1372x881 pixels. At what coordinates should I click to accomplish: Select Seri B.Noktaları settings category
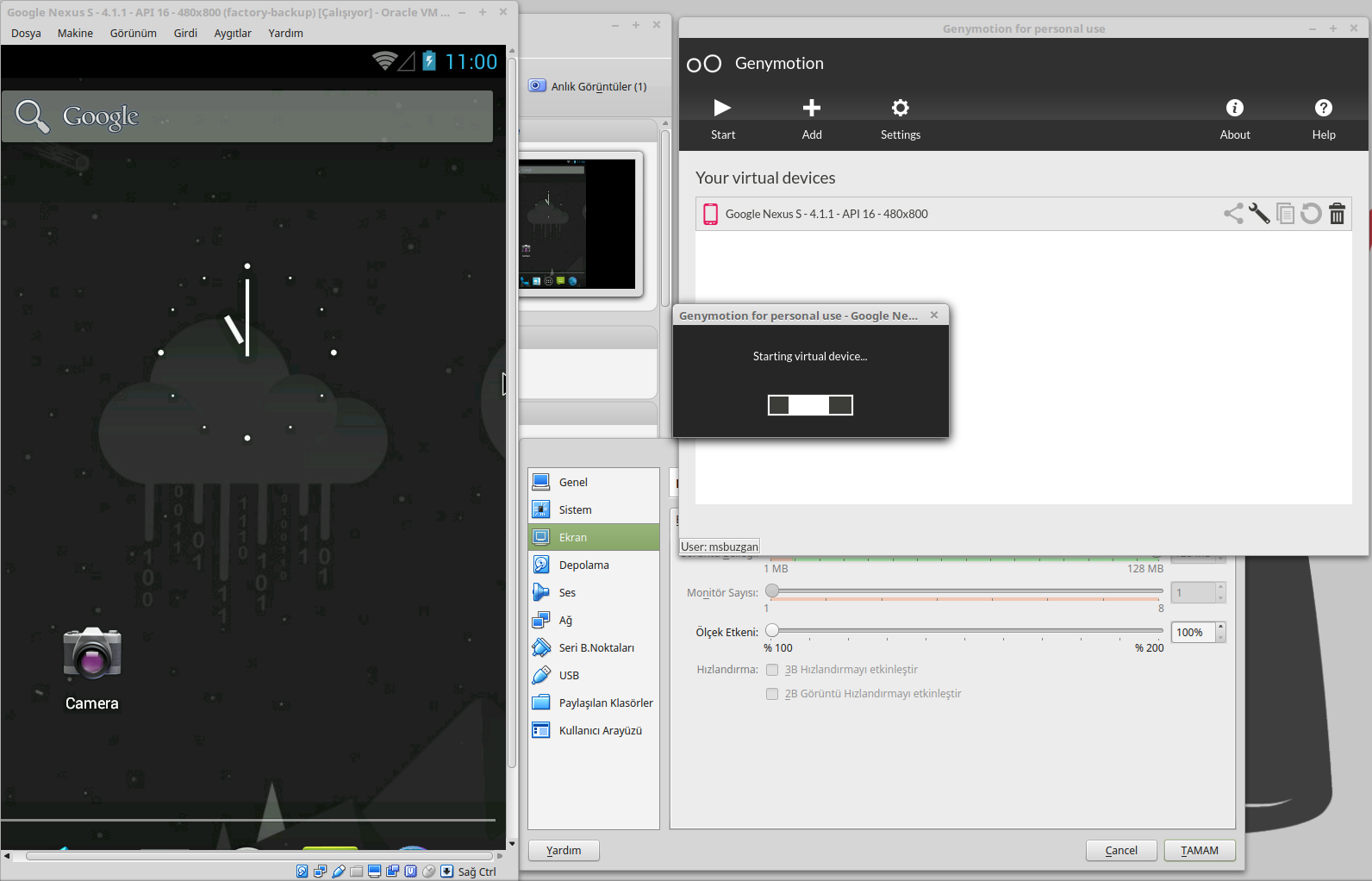594,647
